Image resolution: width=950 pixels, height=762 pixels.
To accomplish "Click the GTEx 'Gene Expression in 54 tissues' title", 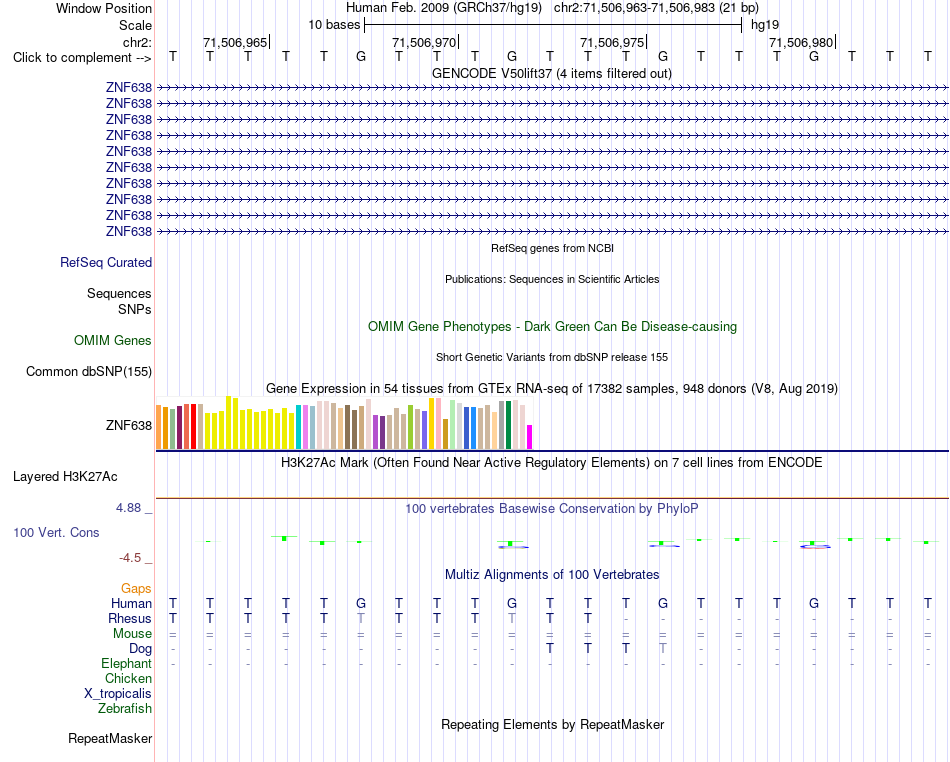I will click(x=552, y=388).
